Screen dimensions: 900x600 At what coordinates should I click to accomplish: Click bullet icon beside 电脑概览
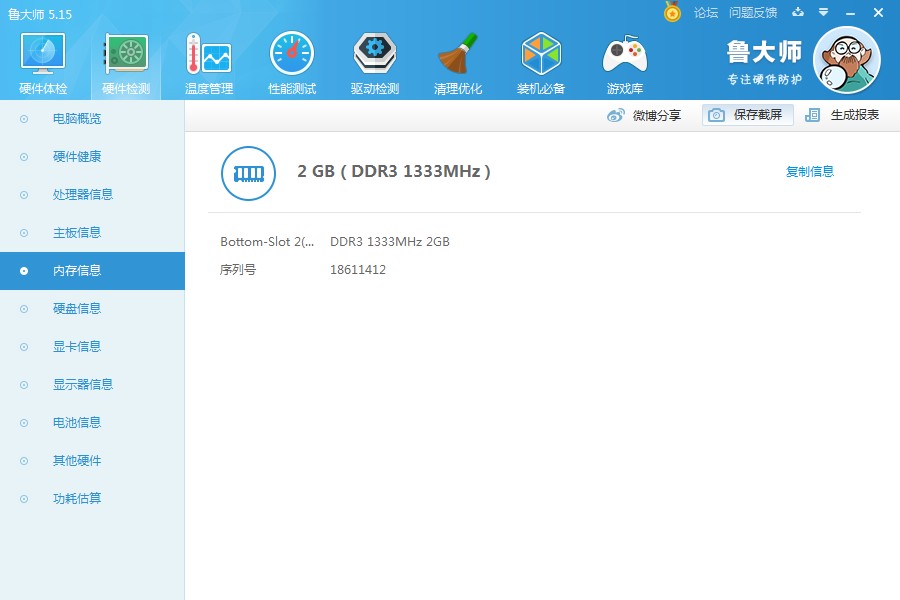pyautogui.click(x=24, y=119)
